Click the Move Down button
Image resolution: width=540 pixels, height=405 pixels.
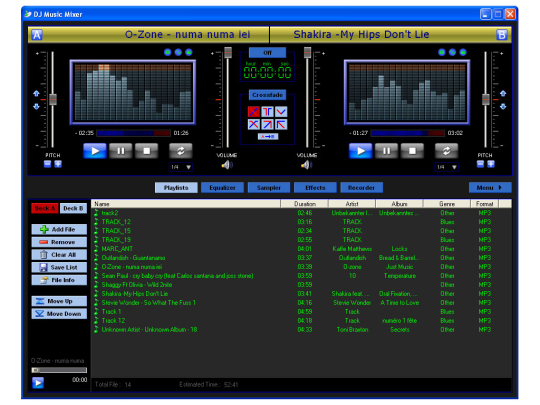pos(59,314)
